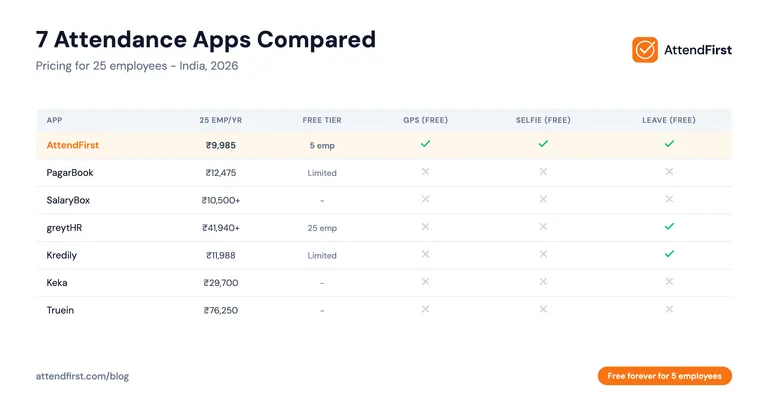Click the PagarBook Selfie cross mark
The image size is (768, 403).
[x=543, y=171]
